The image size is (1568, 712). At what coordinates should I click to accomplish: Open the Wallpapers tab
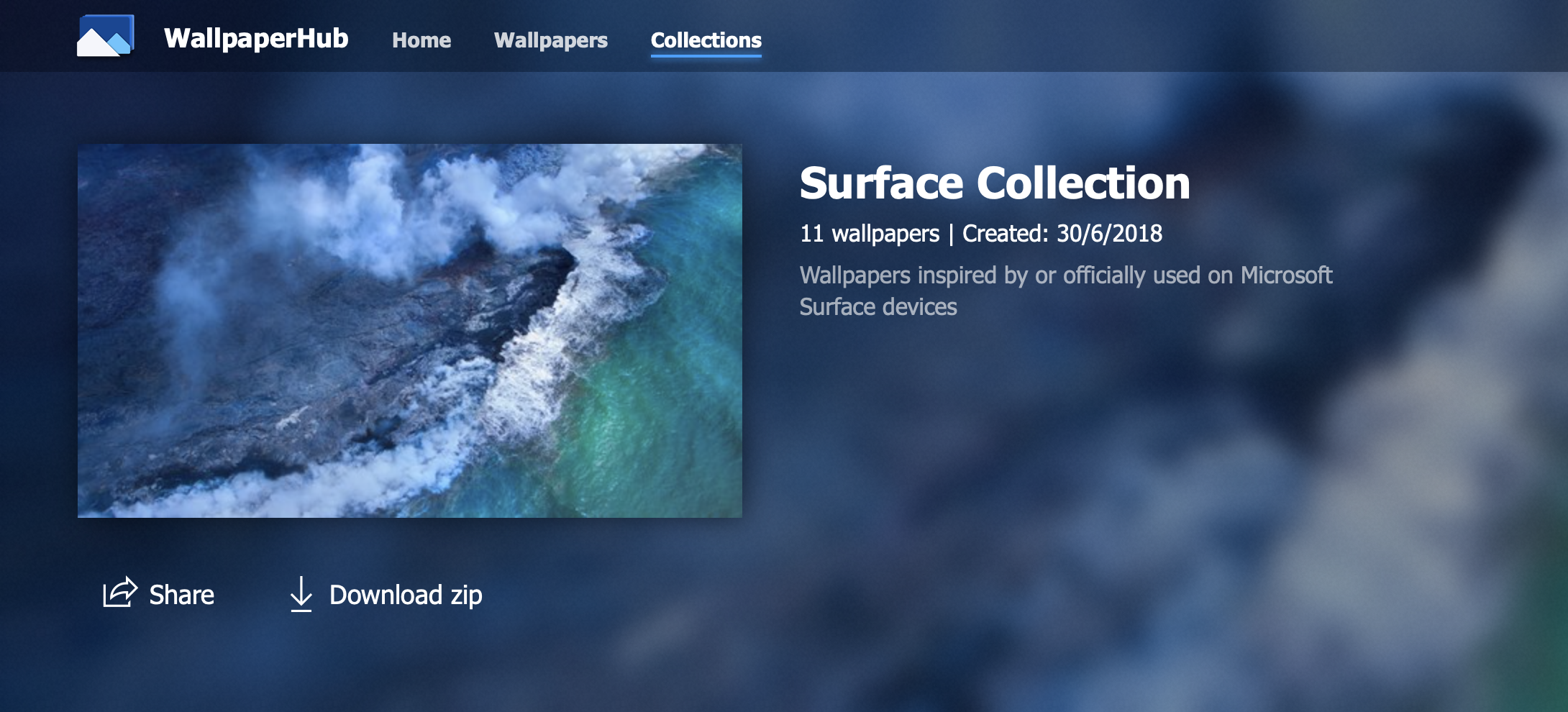pyautogui.click(x=551, y=40)
